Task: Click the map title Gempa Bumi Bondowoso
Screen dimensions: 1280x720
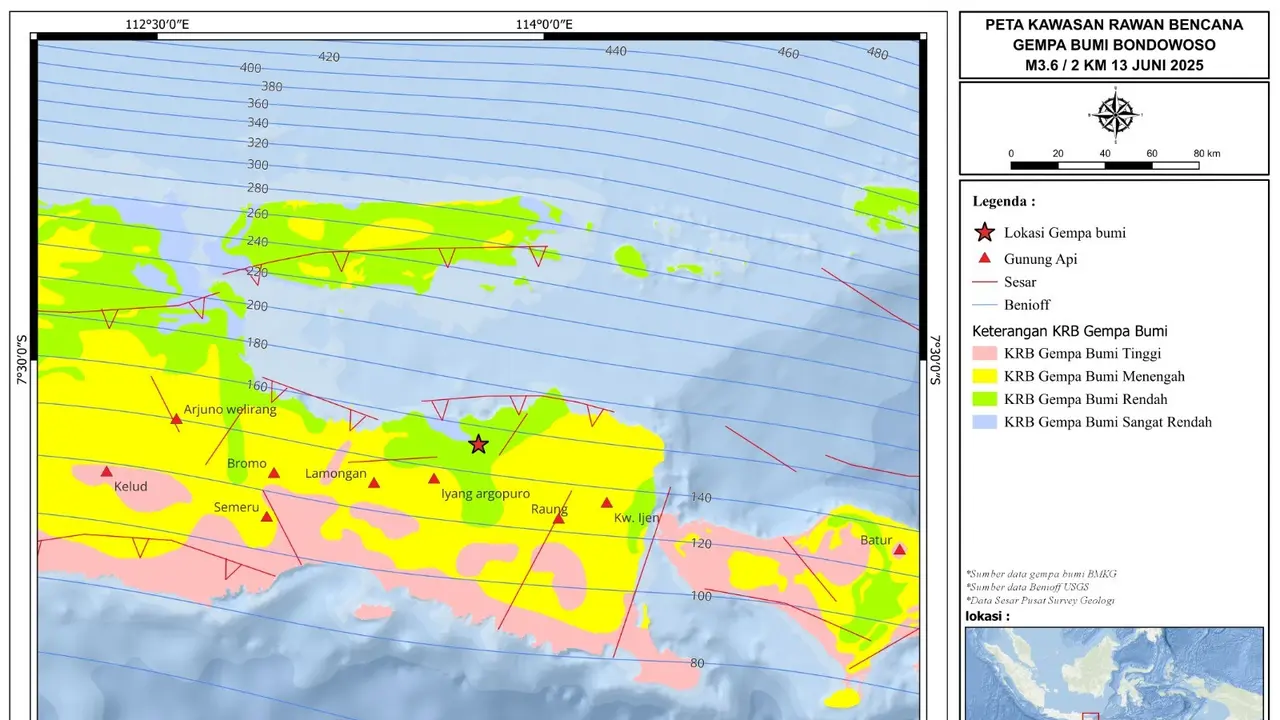Action: (1114, 45)
